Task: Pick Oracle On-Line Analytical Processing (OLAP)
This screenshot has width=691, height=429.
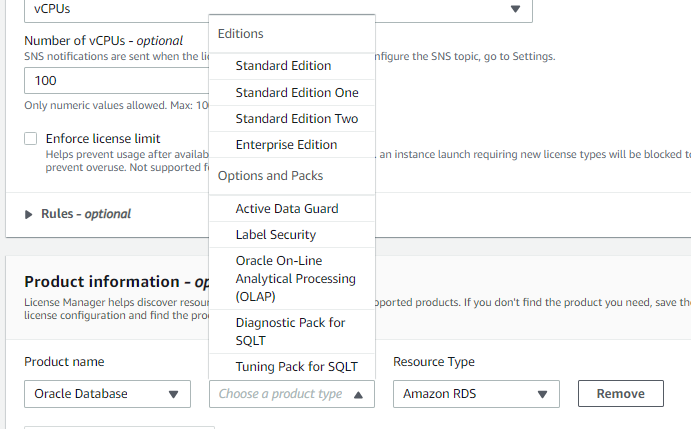Action: click(292, 279)
